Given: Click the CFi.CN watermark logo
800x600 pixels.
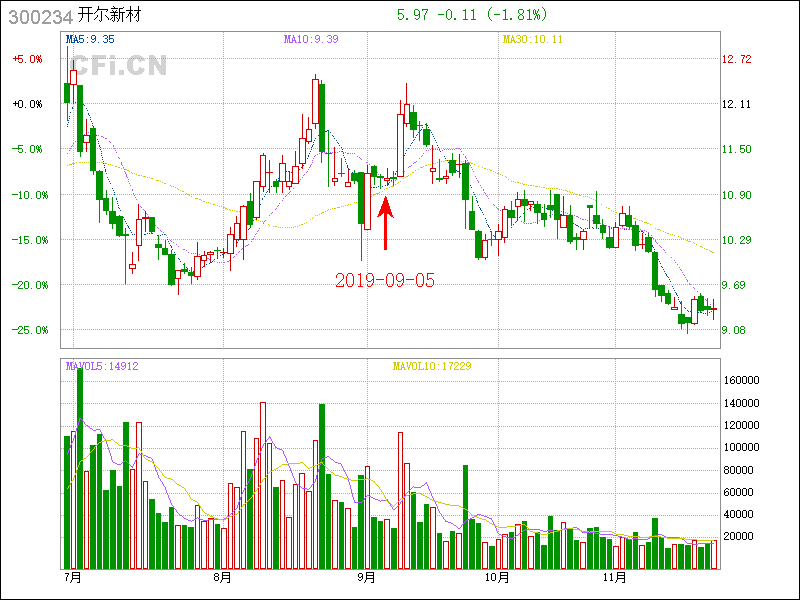Looking at the screenshot, I should [117, 66].
